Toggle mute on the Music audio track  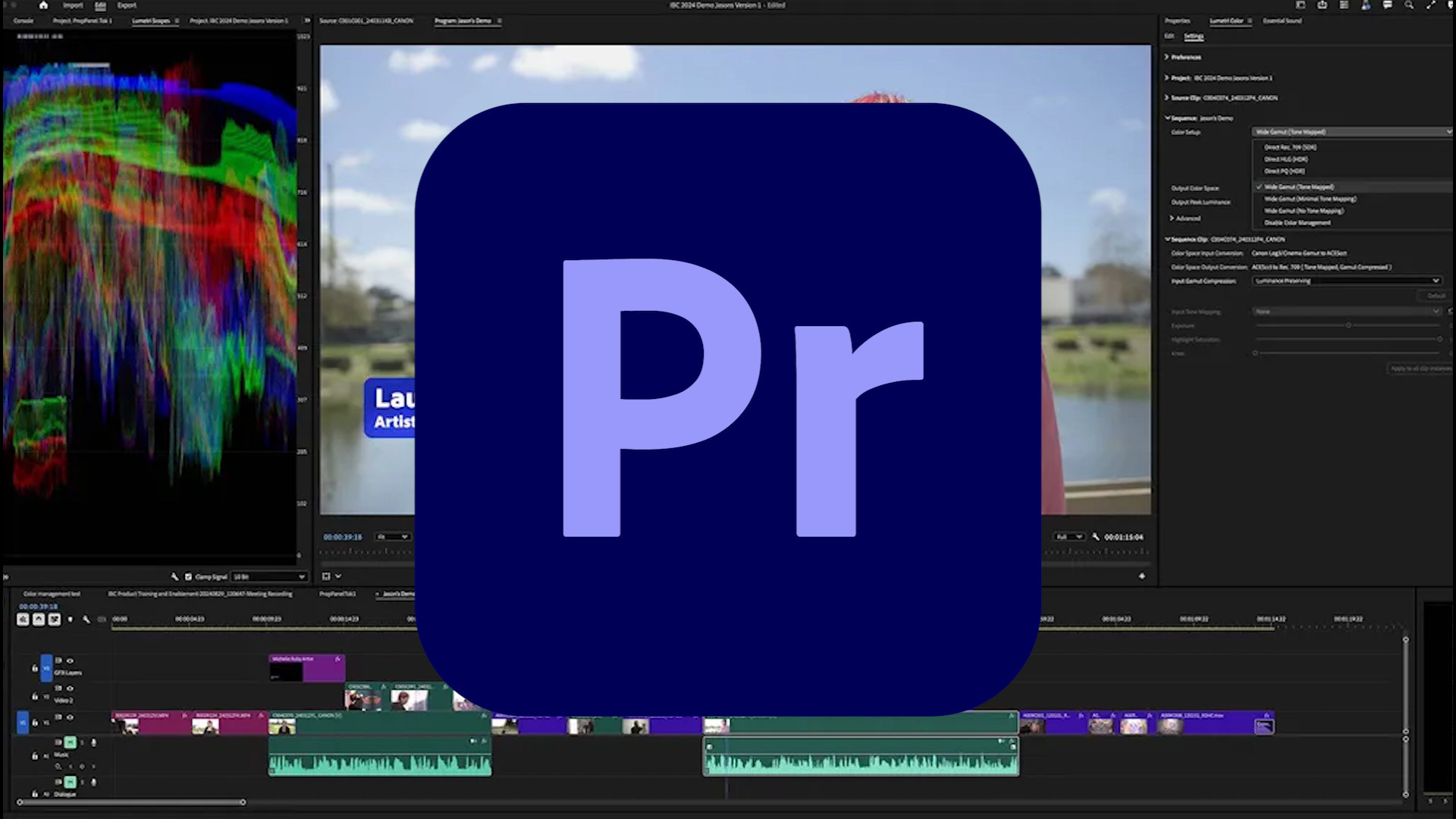[70, 742]
